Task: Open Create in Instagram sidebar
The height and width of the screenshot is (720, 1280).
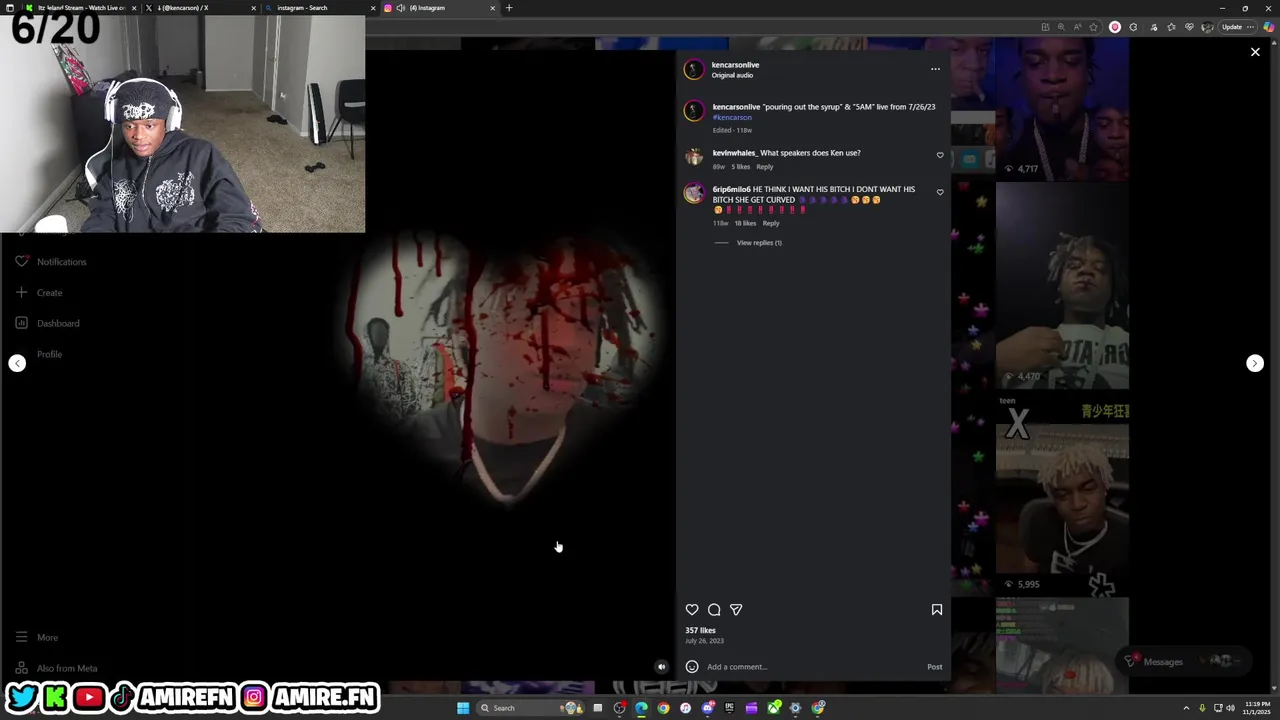Action: (39, 293)
